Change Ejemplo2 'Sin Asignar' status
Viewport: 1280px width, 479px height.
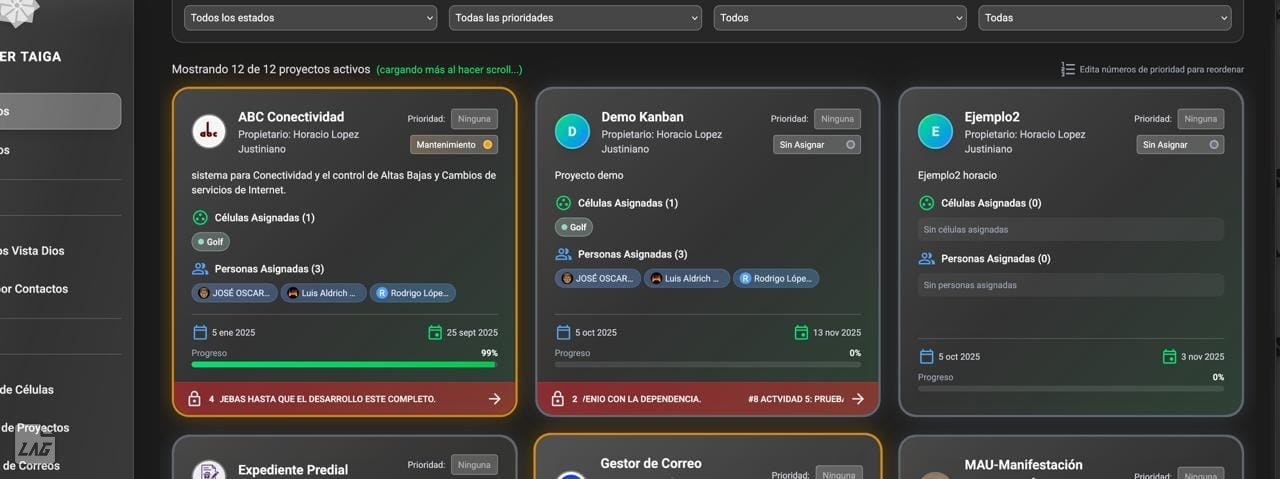(1180, 145)
